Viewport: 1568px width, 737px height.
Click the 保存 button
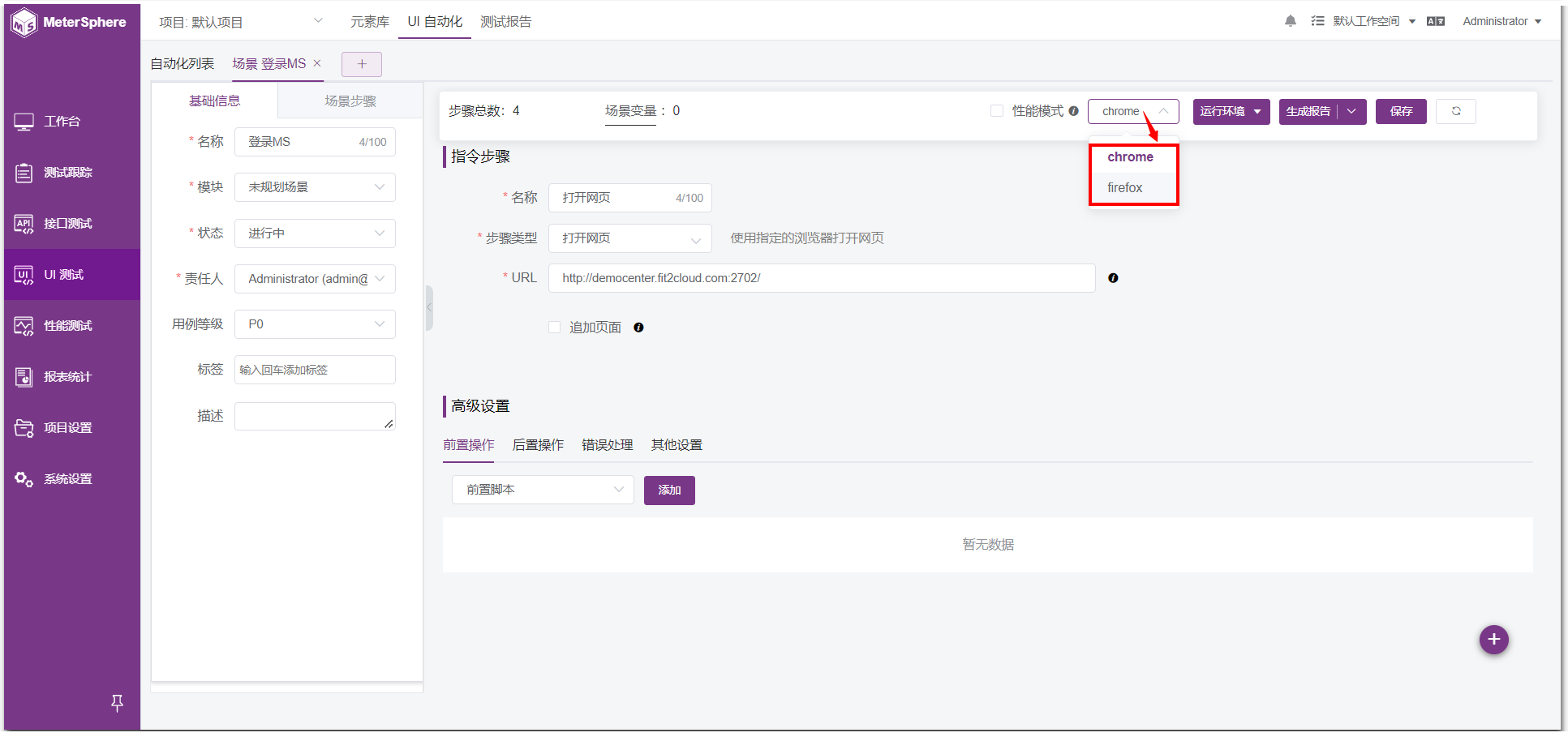[x=1401, y=111]
